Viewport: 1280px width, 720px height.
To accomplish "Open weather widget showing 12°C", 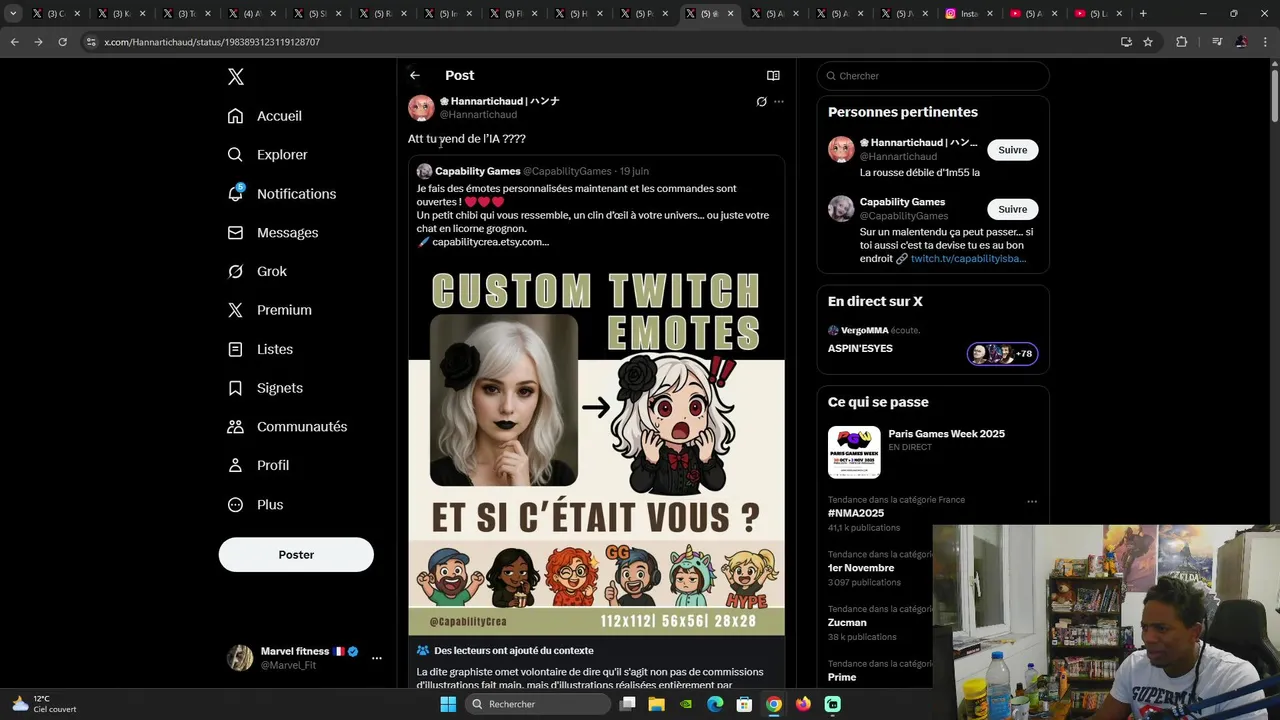I will tap(44, 704).
